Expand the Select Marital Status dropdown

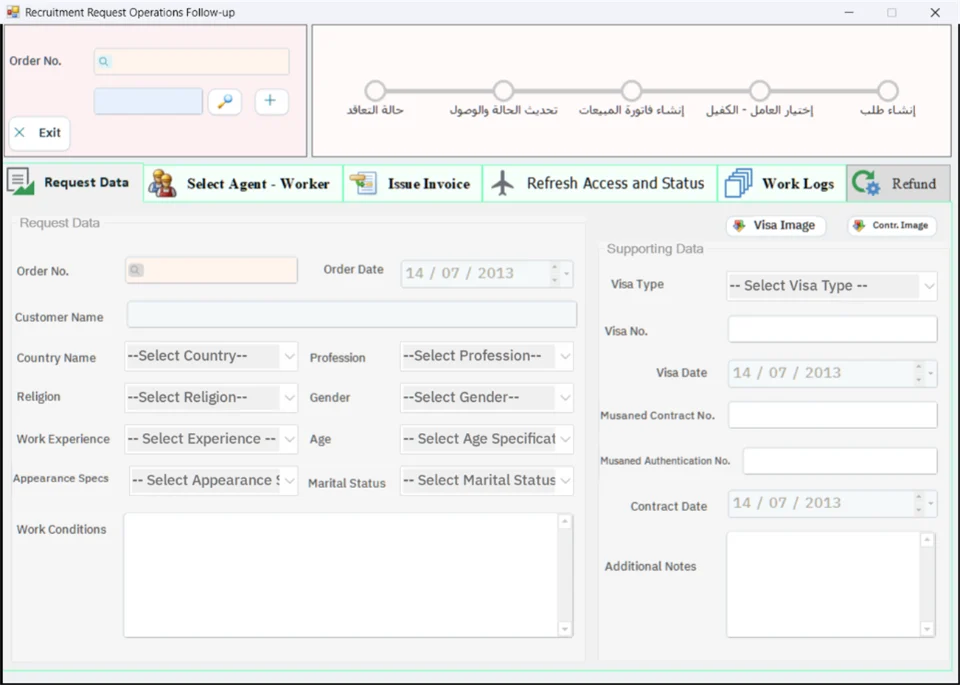(564, 481)
